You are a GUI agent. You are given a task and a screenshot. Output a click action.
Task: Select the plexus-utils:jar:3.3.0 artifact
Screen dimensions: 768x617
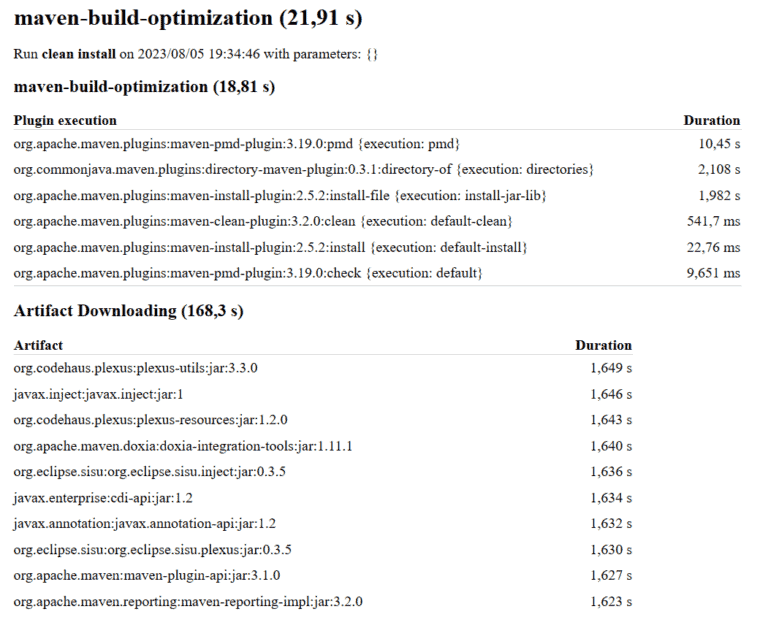(136, 368)
